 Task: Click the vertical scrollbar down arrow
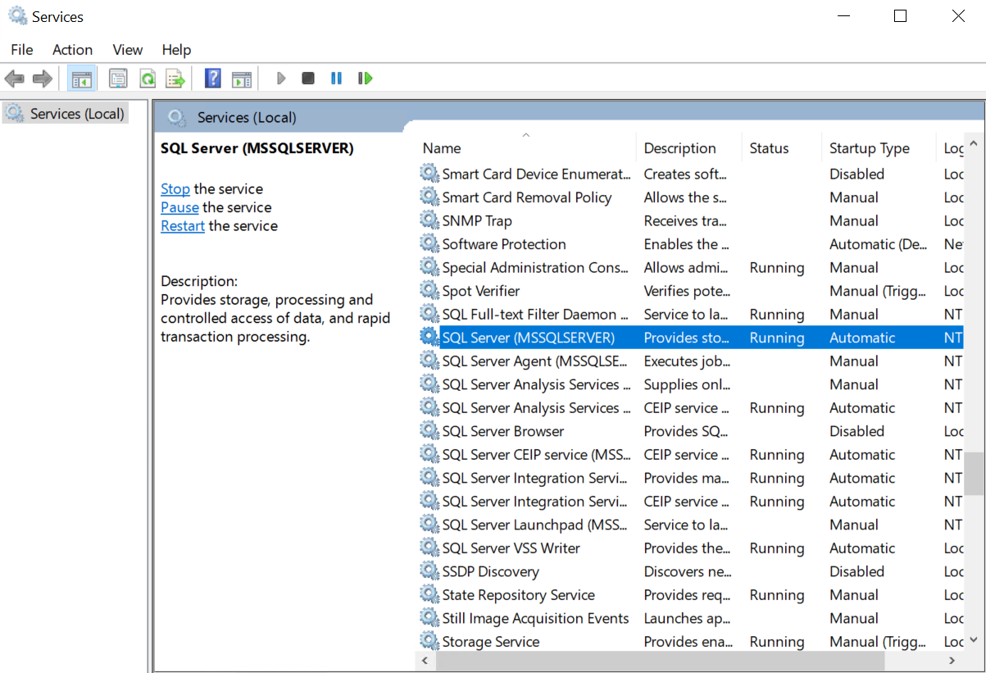[974, 640]
